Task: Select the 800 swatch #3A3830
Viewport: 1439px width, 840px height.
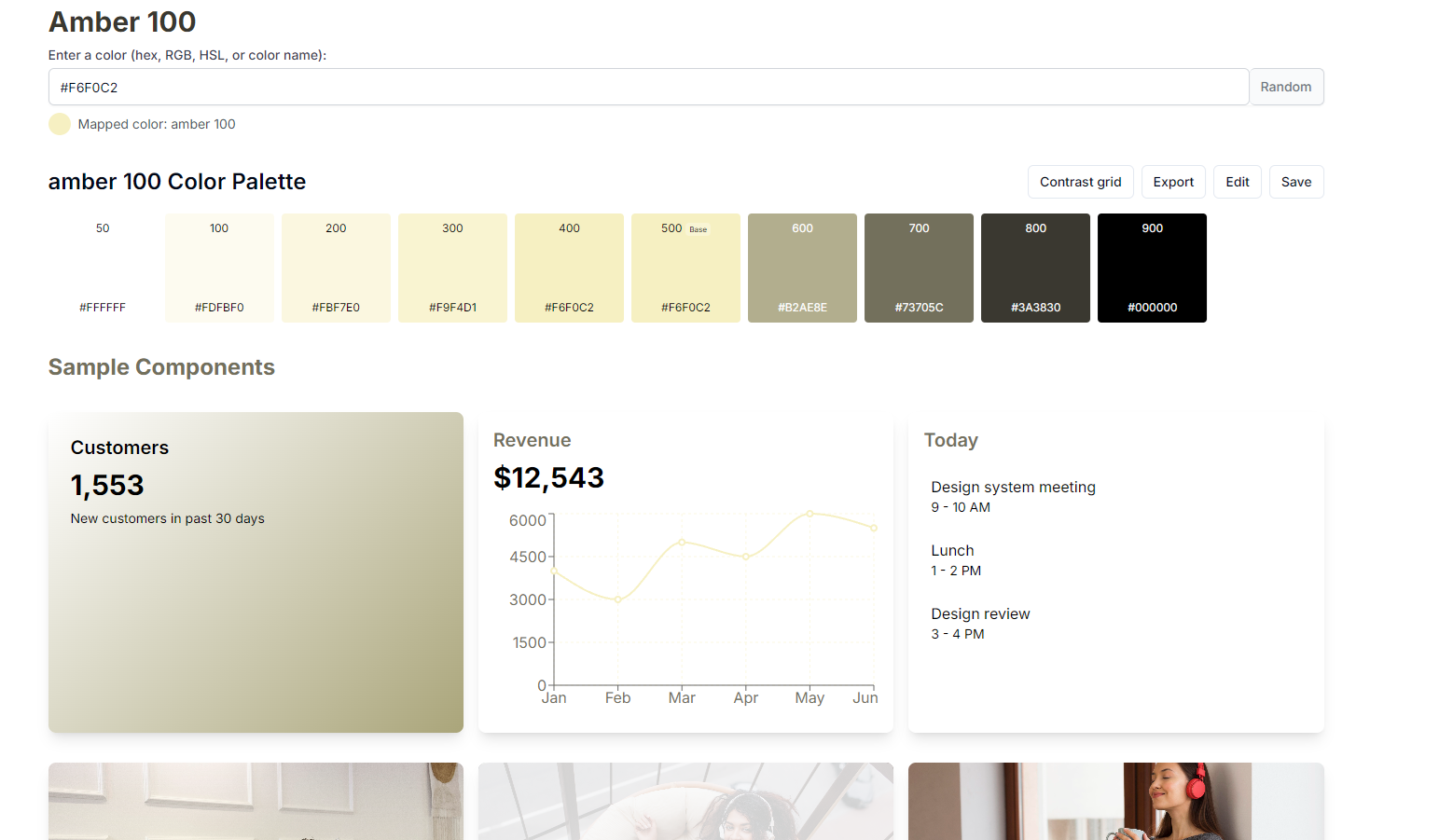Action: [x=1035, y=268]
